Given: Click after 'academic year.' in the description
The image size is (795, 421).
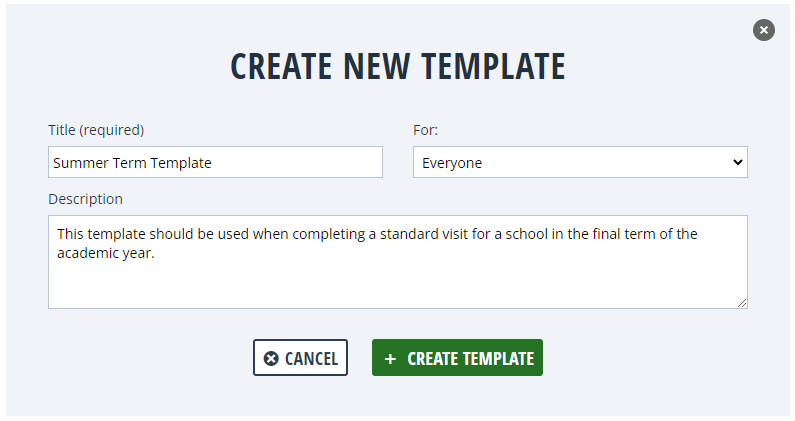Looking at the screenshot, I should 155,253.
